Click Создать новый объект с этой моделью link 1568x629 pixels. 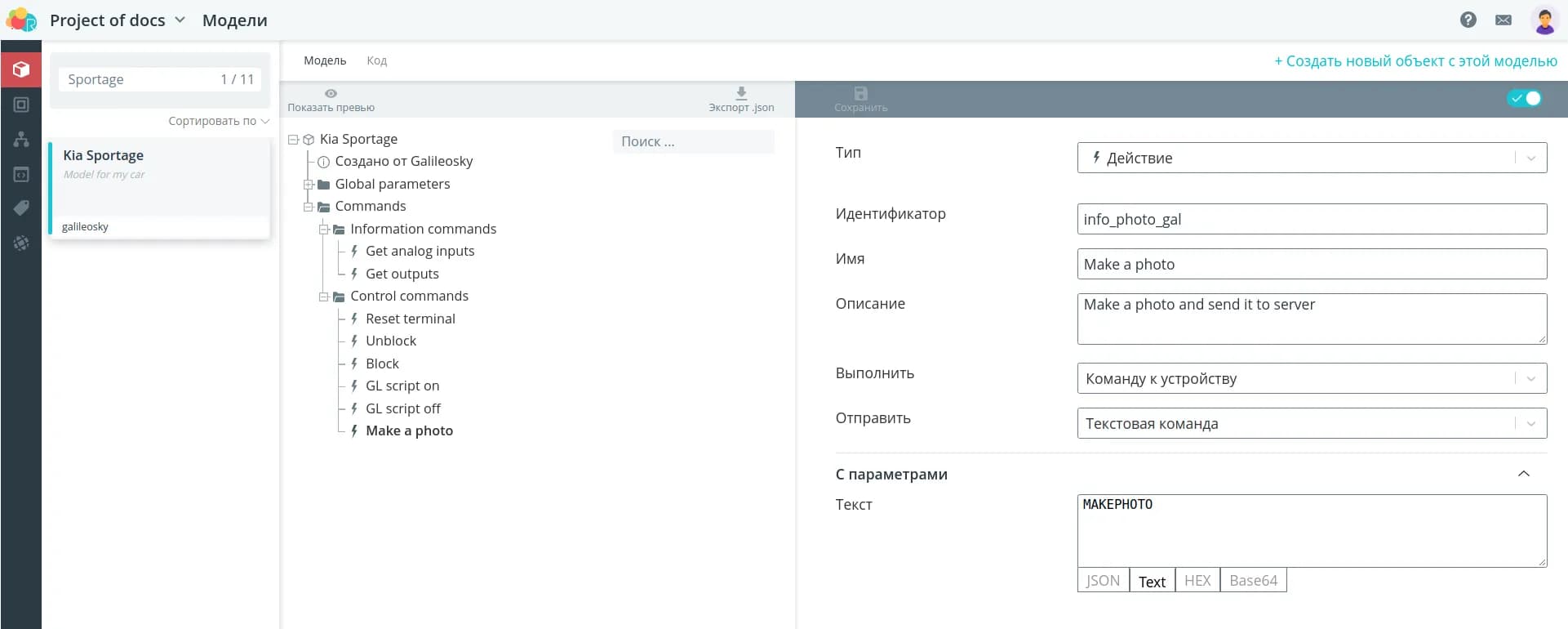pos(1415,61)
